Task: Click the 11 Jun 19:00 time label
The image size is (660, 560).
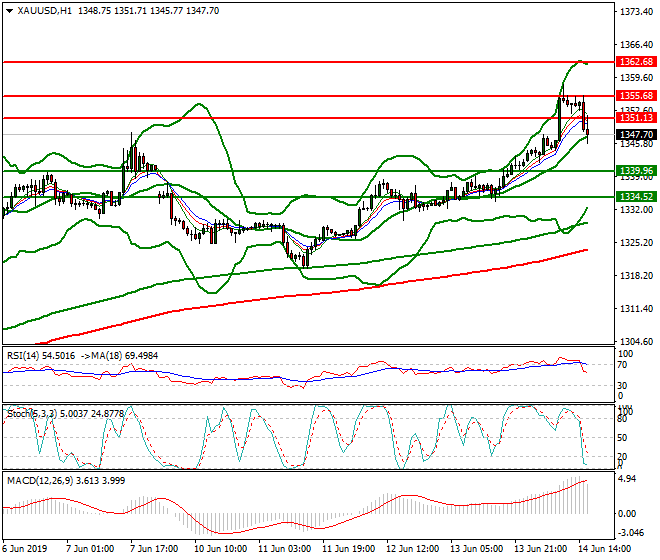Action: pos(349,549)
